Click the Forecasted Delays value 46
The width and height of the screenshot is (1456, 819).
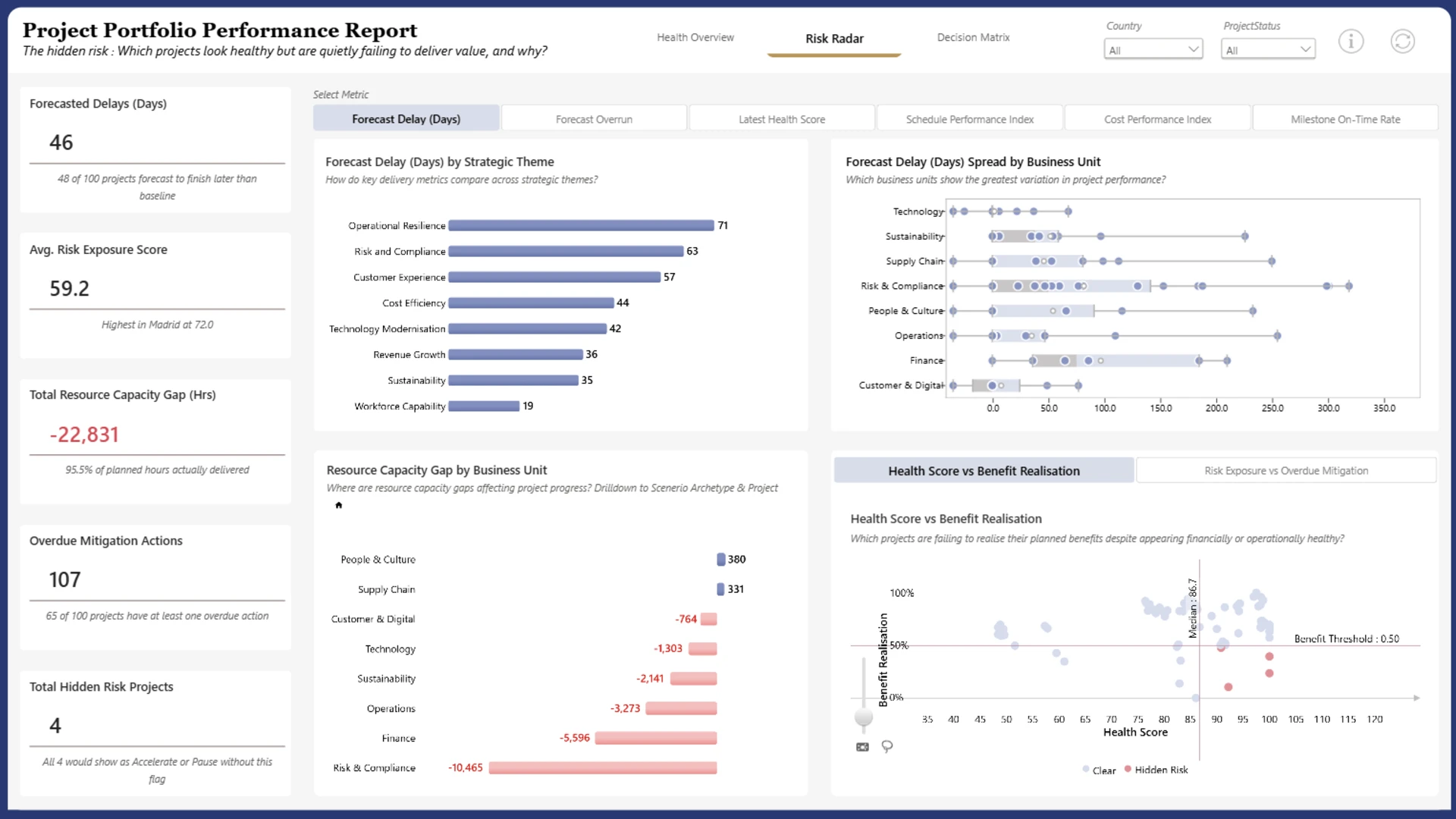(61, 143)
